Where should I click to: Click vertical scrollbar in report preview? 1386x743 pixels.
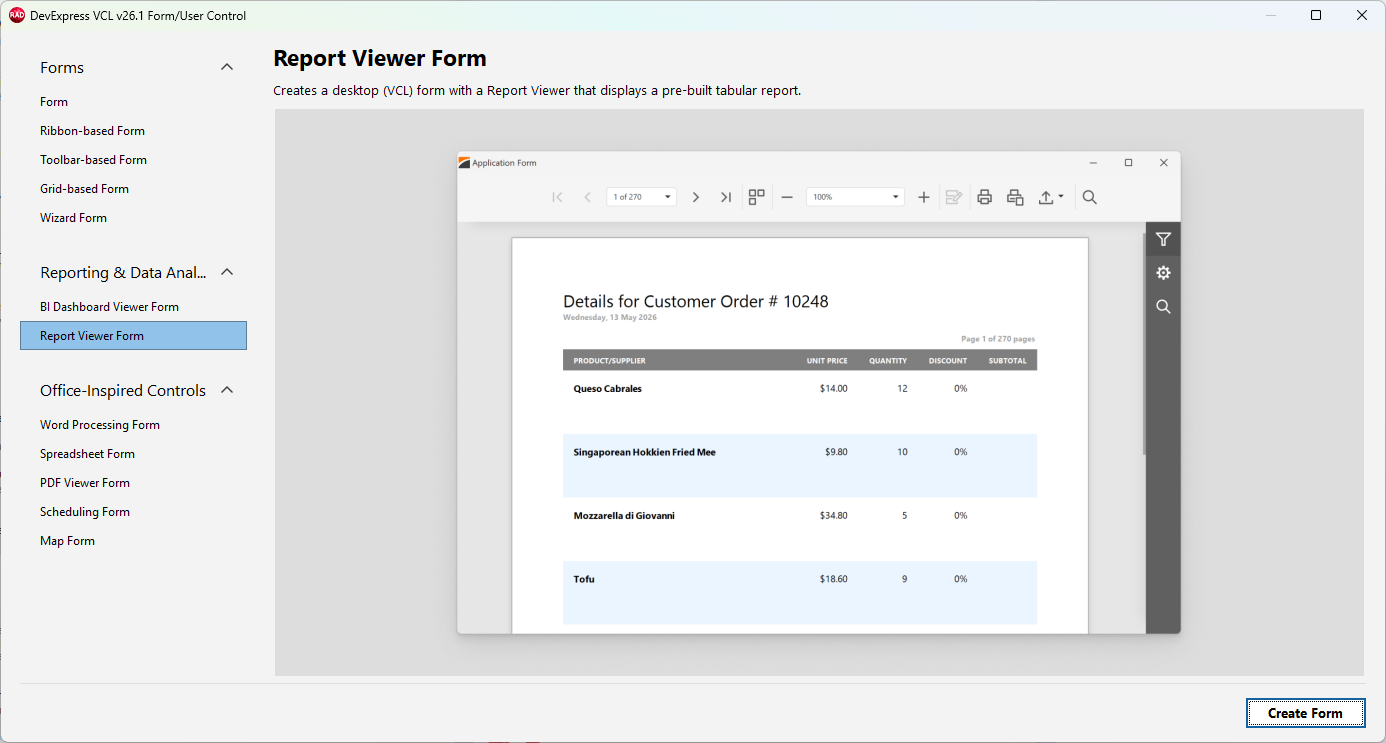point(1144,343)
